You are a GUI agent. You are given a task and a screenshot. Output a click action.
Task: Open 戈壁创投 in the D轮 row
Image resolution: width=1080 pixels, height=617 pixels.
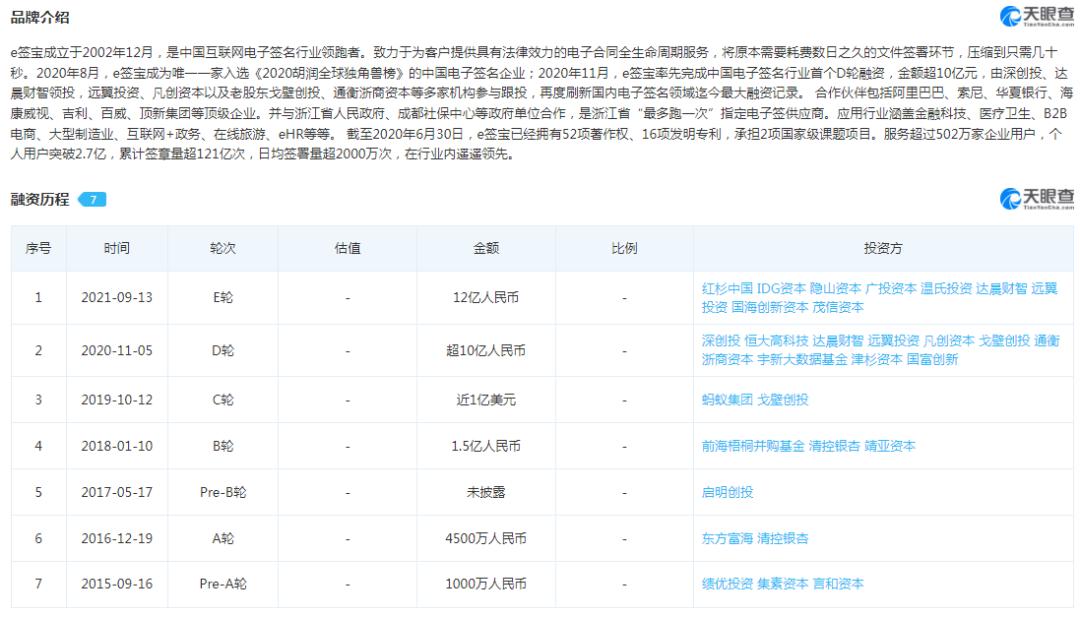[x=1004, y=341]
